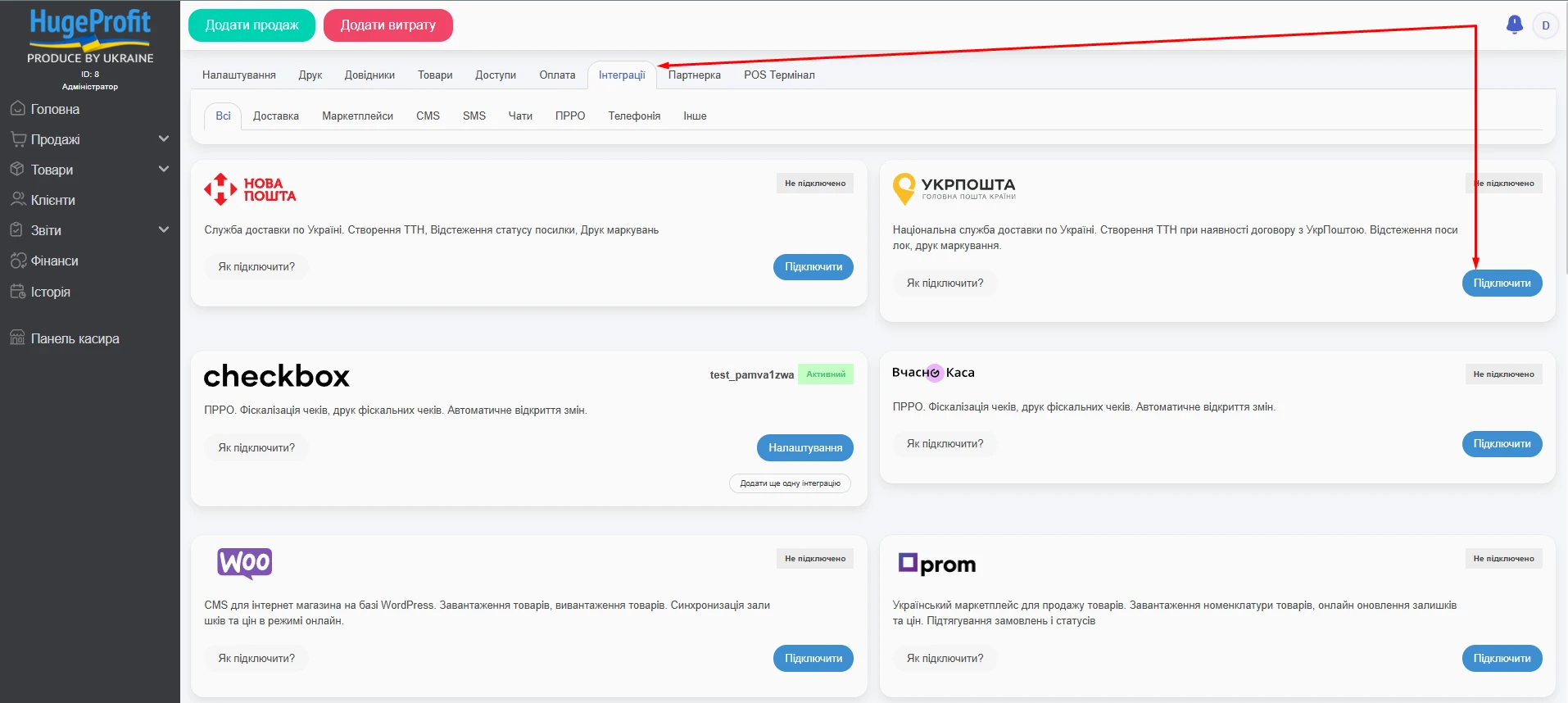This screenshot has height=703, width=1568.
Task: Open the Оплата tab
Action: coord(557,75)
